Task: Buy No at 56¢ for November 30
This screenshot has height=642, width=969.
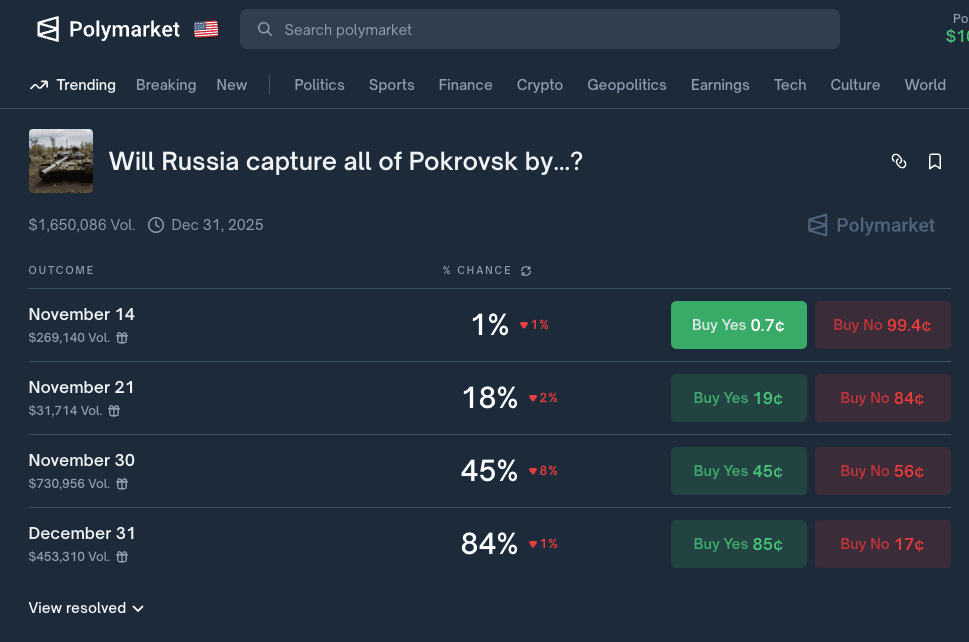Action: click(882, 471)
